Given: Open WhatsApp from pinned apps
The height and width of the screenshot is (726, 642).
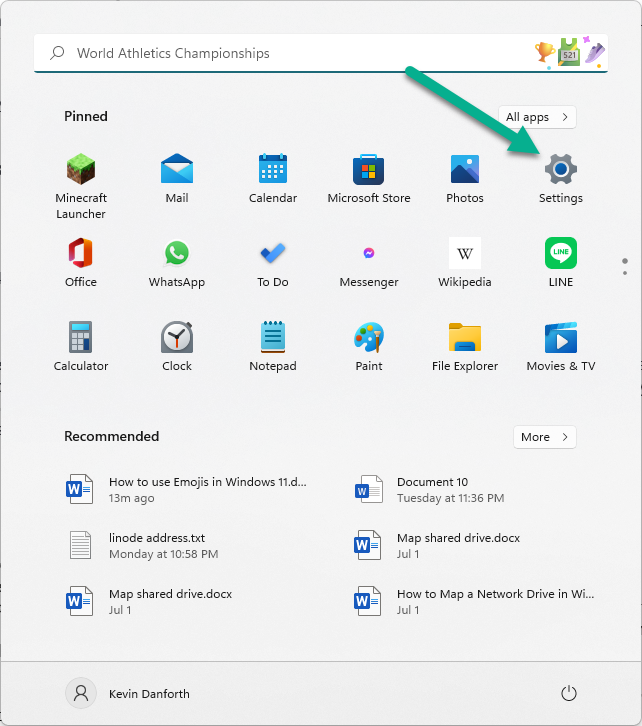Looking at the screenshot, I should pyautogui.click(x=177, y=263).
